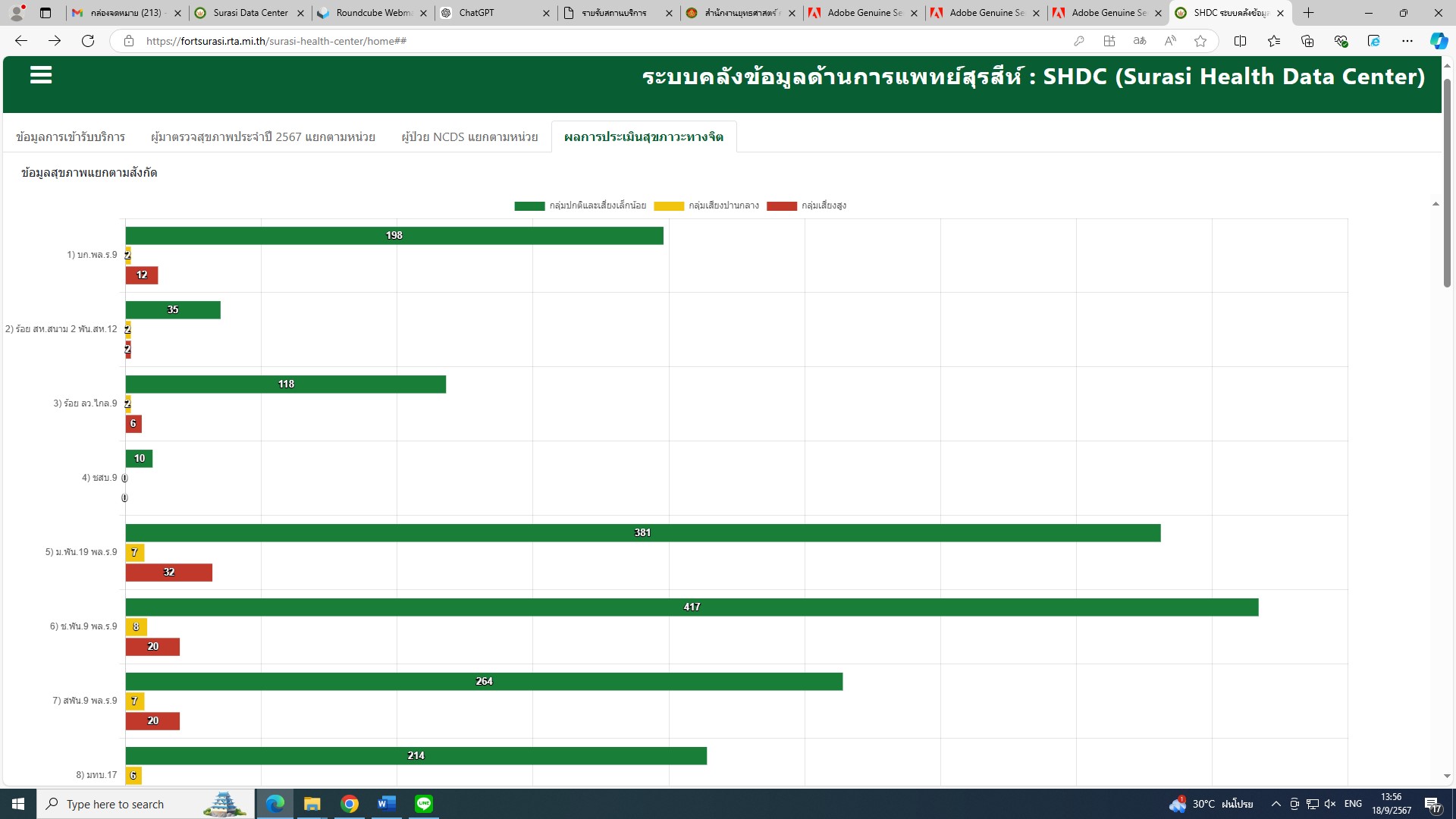
Task: Open the Copilot icon in Edge
Action: [x=1438, y=41]
